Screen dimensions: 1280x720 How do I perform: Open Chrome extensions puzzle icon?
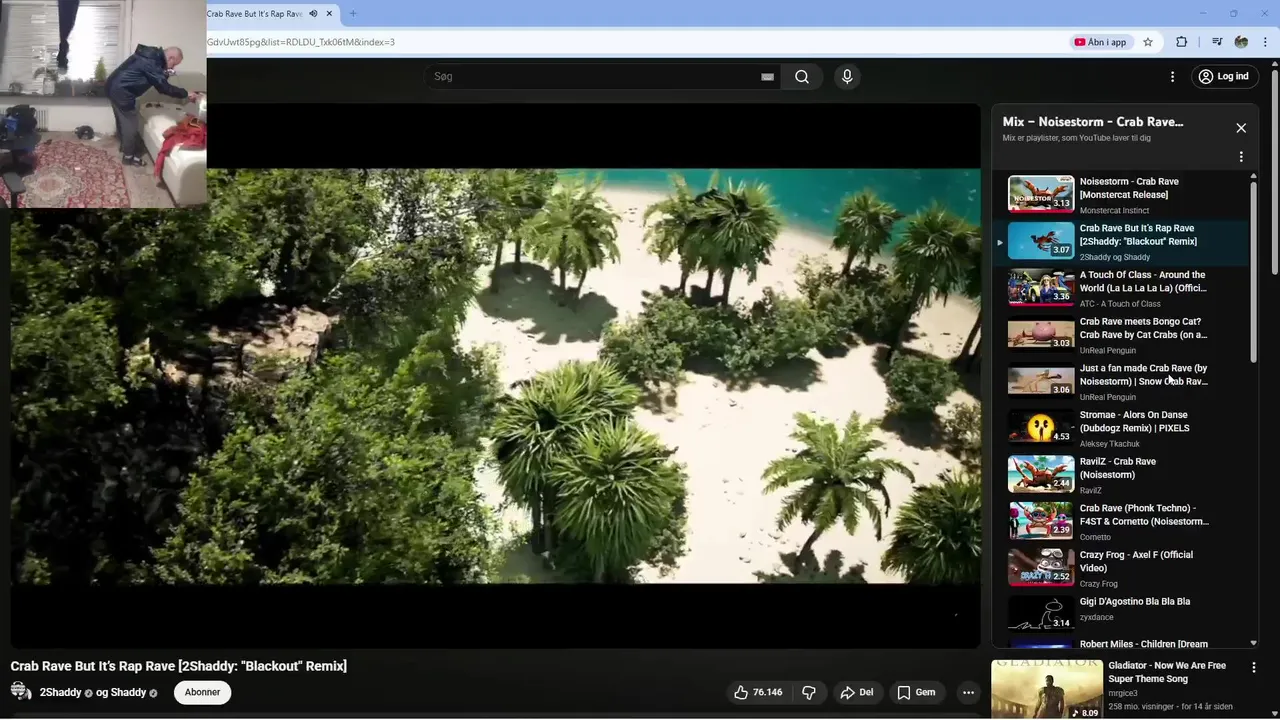click(x=1181, y=42)
